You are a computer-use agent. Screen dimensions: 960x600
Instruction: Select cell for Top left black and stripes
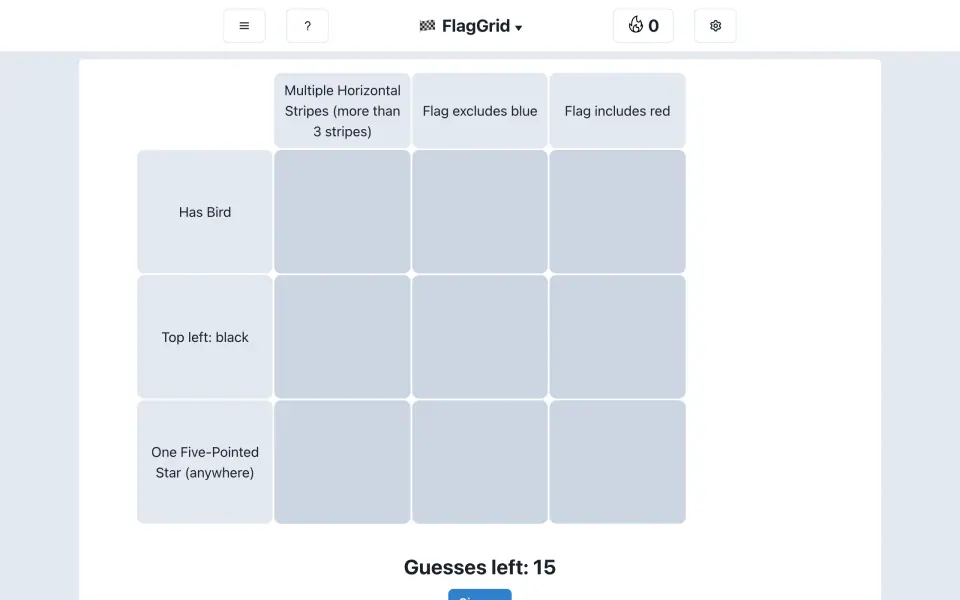[x=342, y=337]
